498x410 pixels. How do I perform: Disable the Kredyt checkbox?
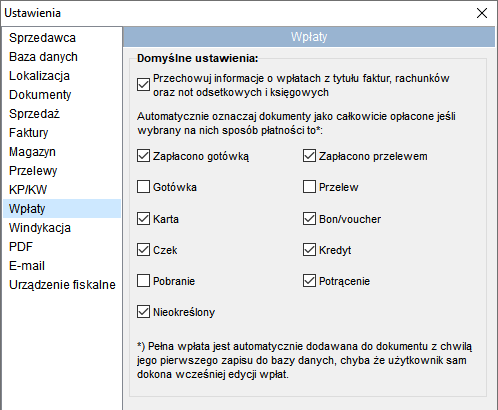309,250
